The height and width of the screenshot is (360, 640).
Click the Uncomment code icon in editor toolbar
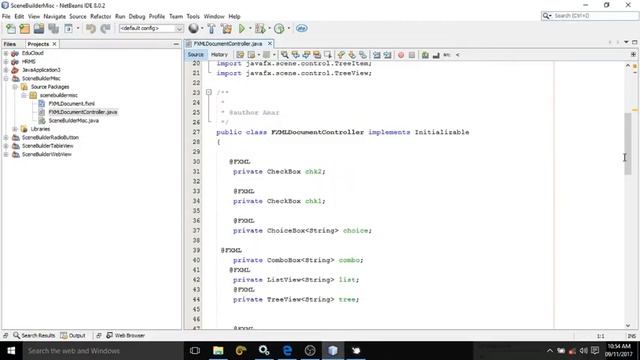coord(436,55)
